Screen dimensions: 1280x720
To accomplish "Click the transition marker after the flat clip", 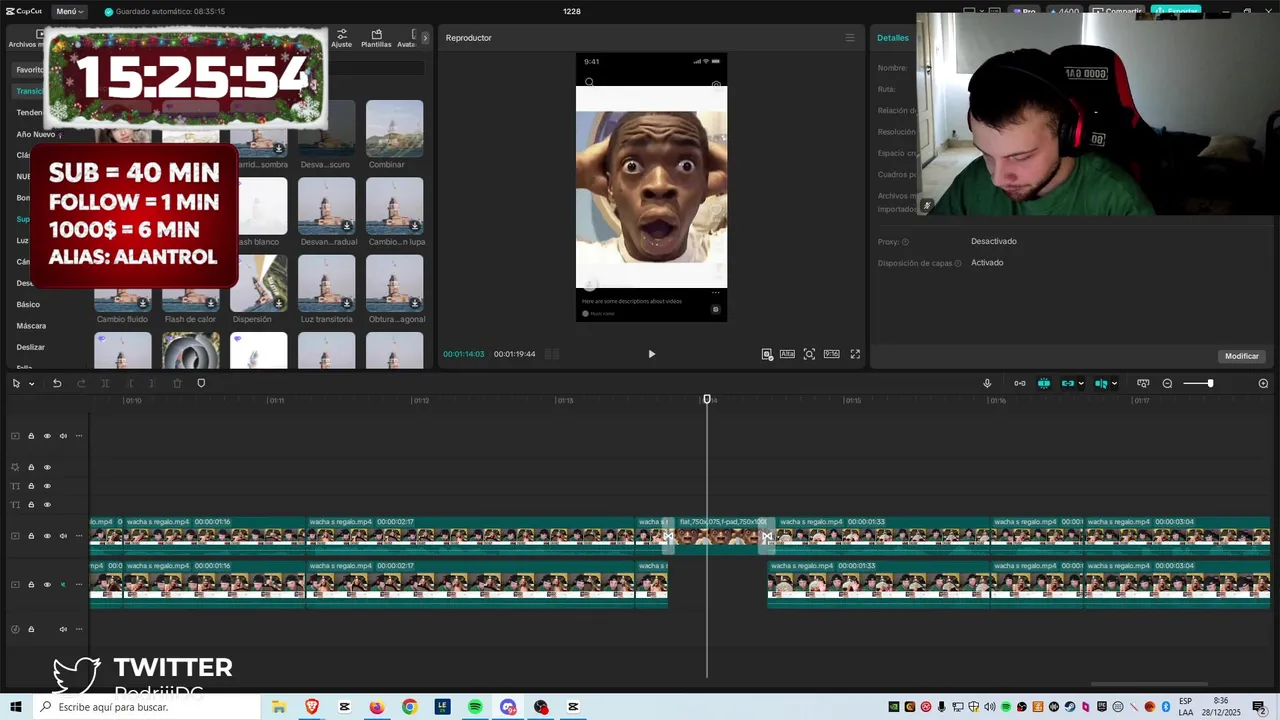I will pyautogui.click(x=767, y=537).
